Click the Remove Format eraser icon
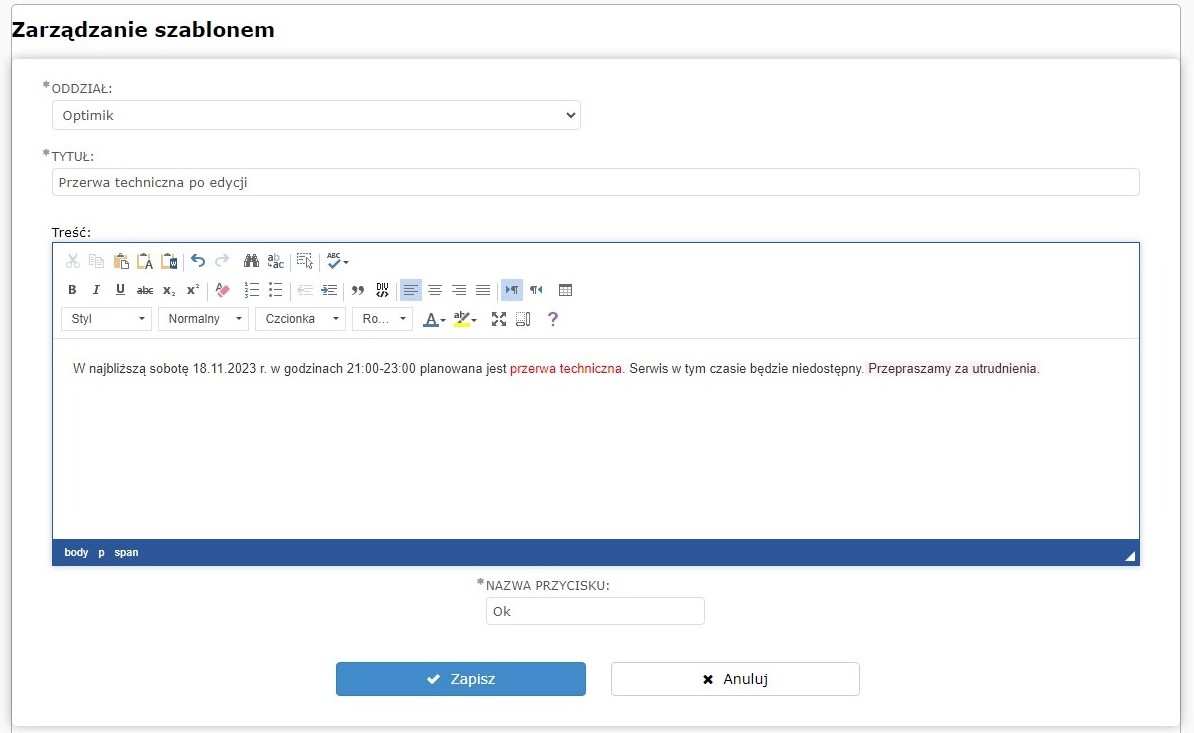 (222, 290)
